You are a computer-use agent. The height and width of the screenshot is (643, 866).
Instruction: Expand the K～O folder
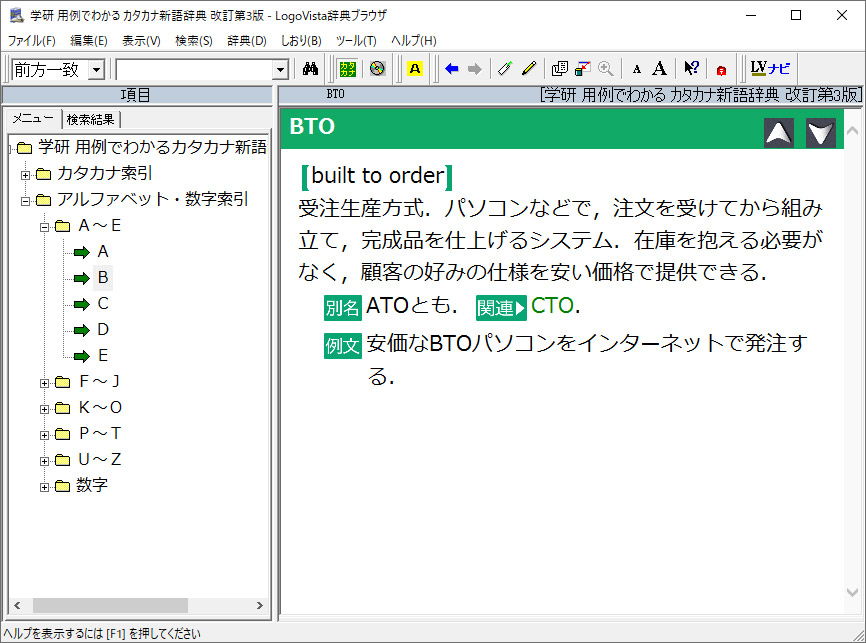click(44, 409)
